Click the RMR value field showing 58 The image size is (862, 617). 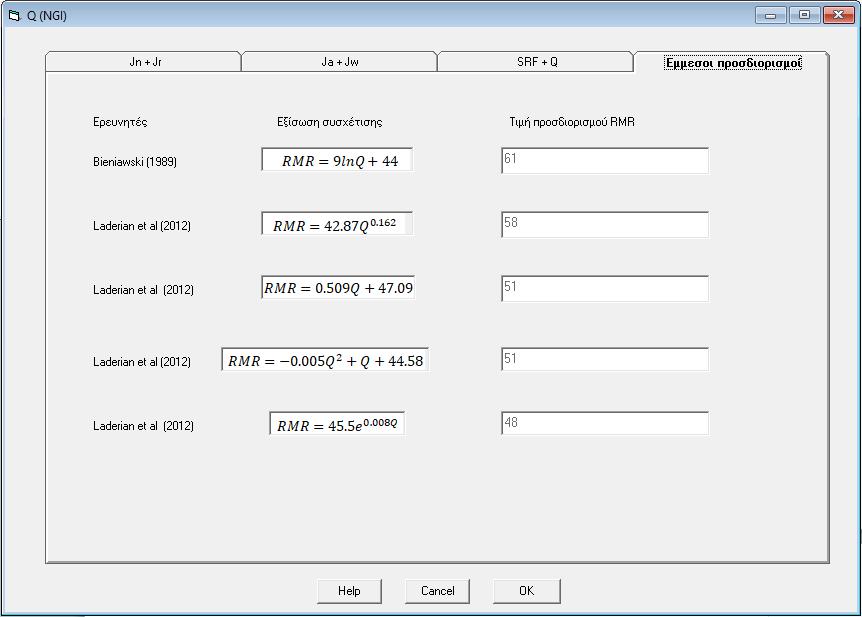point(605,224)
